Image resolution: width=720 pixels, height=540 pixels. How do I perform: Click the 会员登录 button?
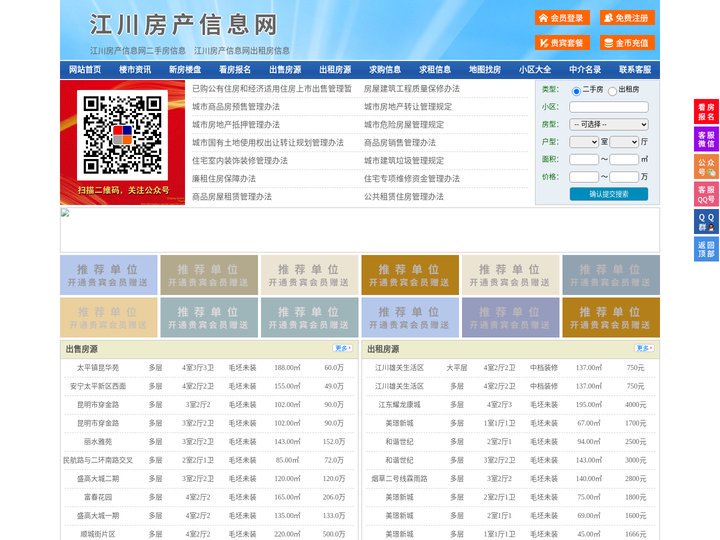(562, 18)
